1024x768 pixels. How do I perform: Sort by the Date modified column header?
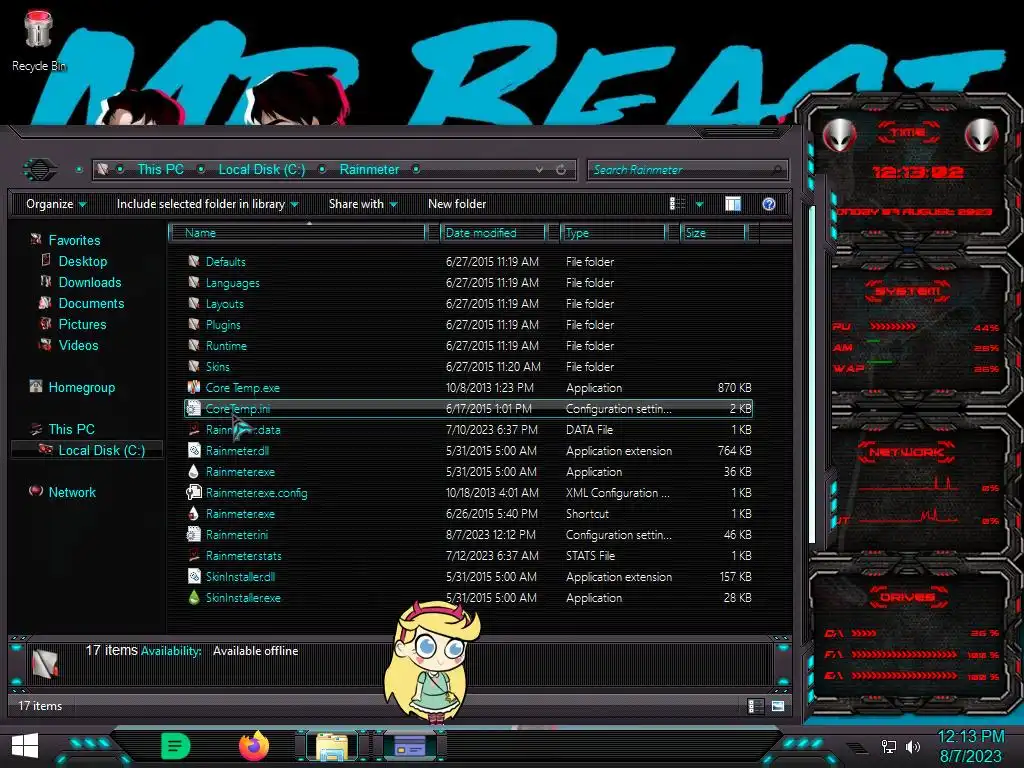click(x=493, y=233)
